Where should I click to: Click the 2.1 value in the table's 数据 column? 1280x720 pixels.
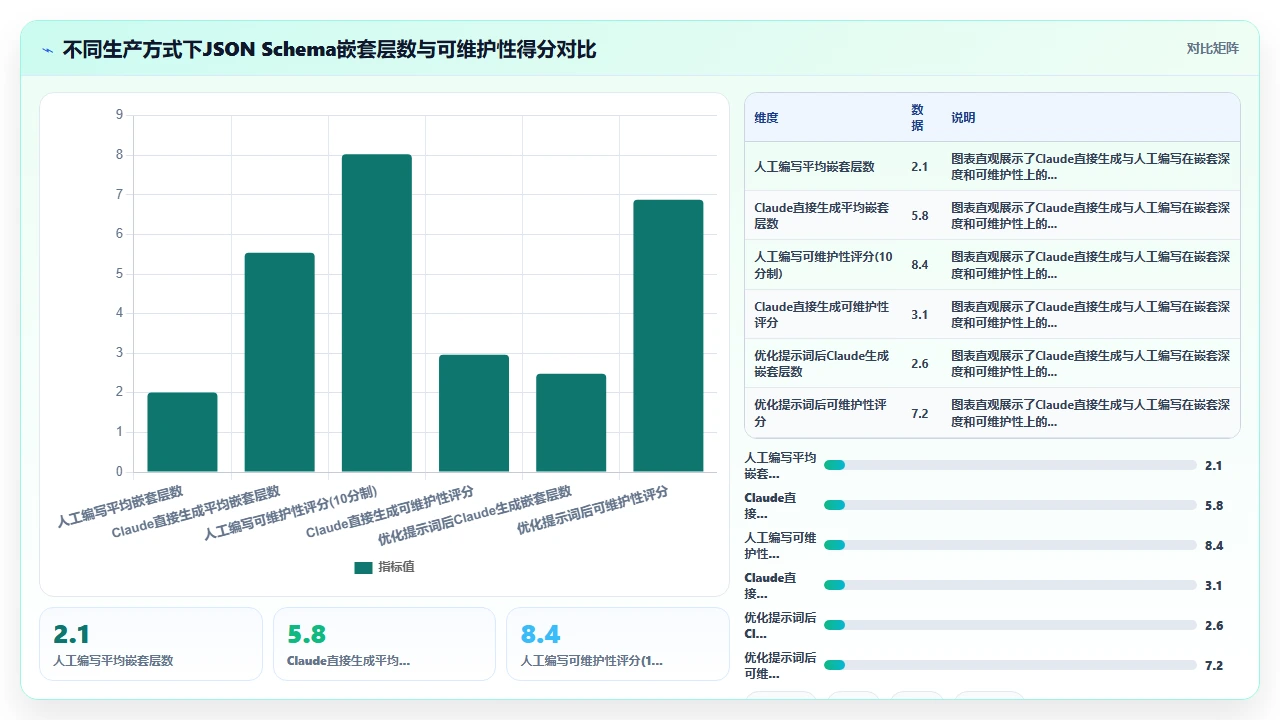[919, 167]
